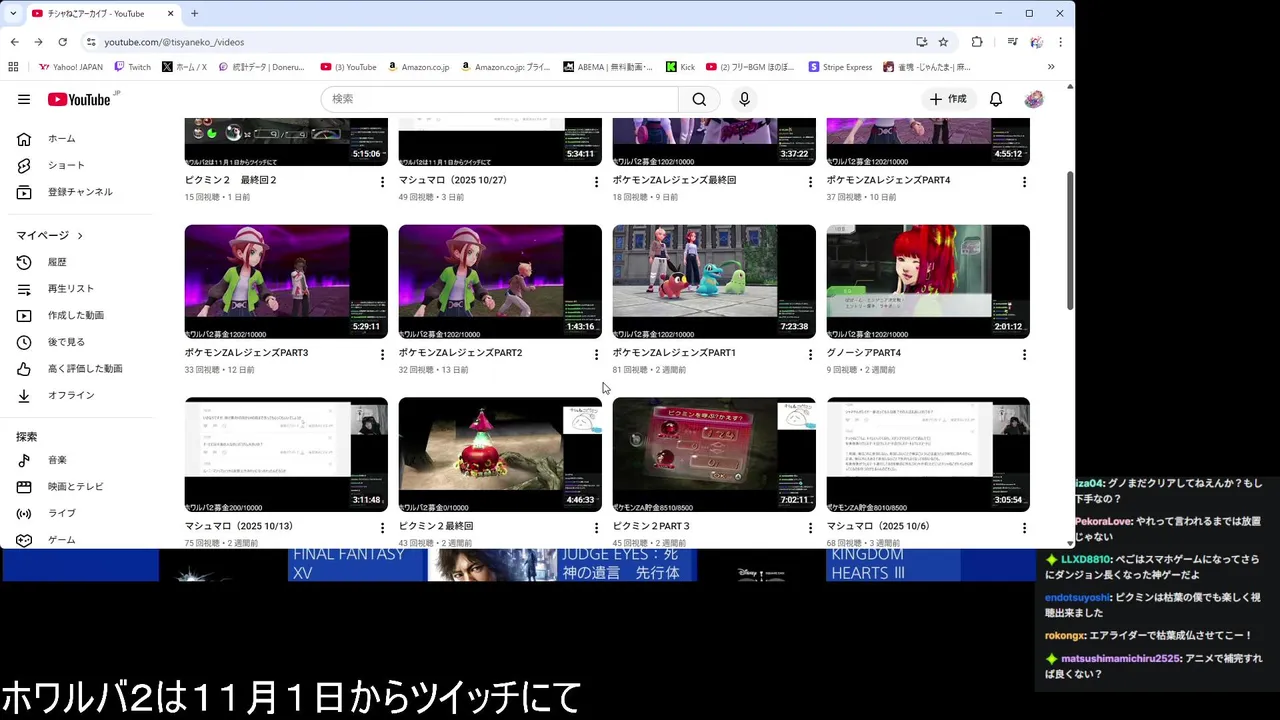Open the Stripe Express bookmark
Screen dimensions: 1280x720
[840, 67]
